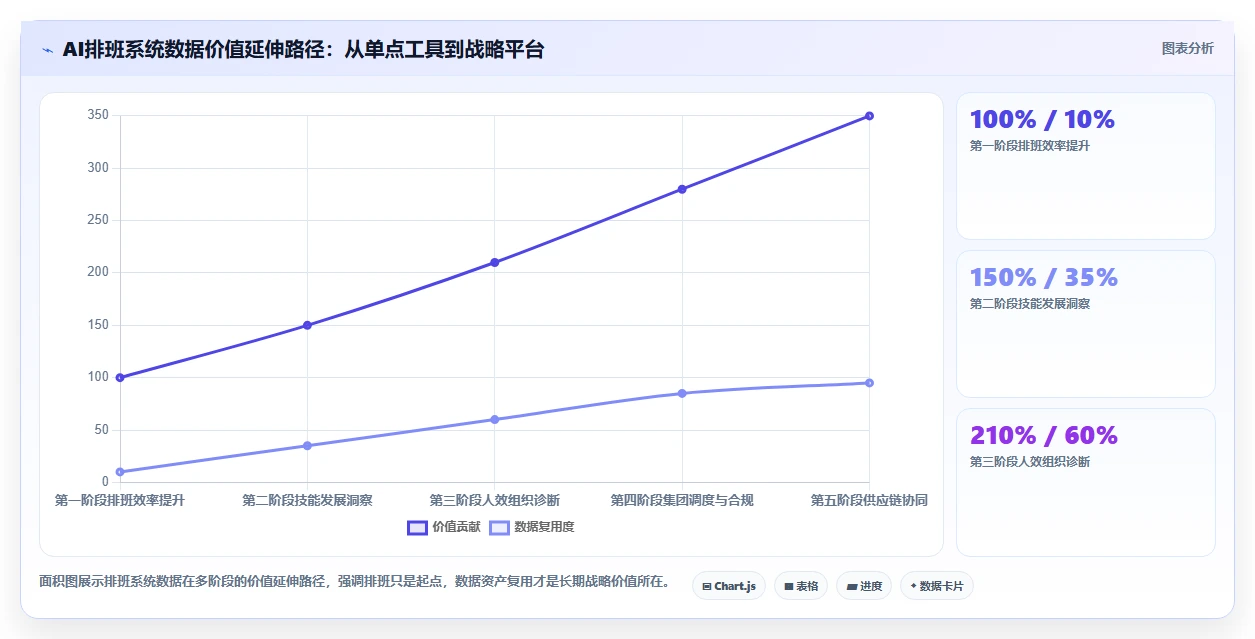
Task: Click the y-axis tick label 350
Action: pos(98,115)
